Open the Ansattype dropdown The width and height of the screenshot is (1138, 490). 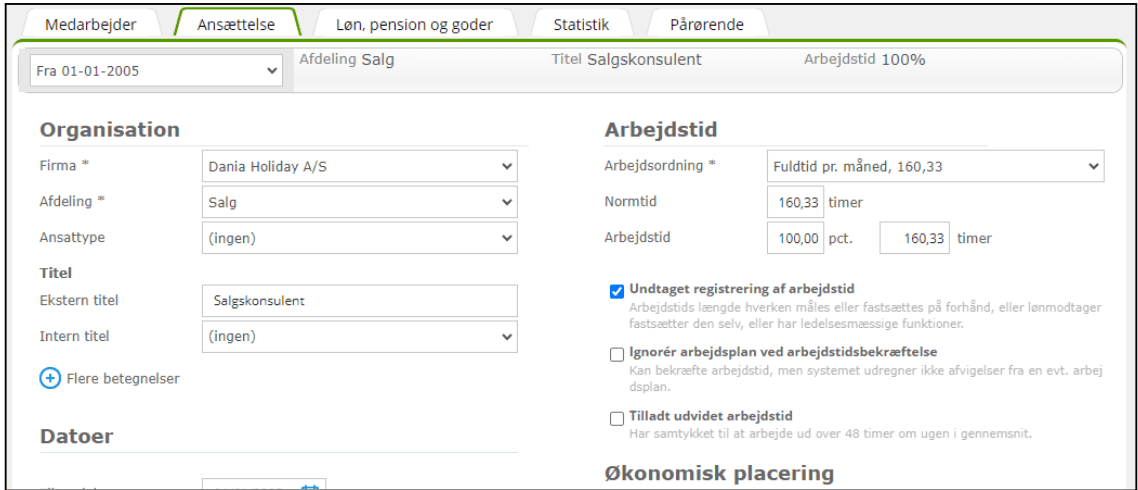pyautogui.click(x=360, y=238)
